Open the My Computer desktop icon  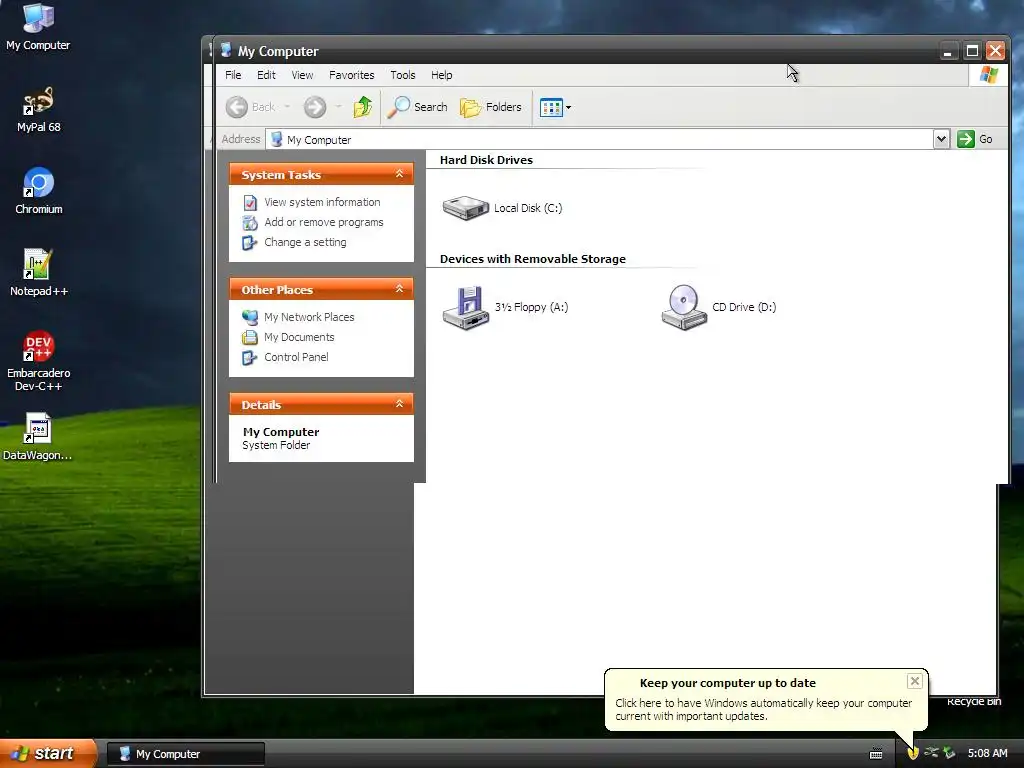38,26
